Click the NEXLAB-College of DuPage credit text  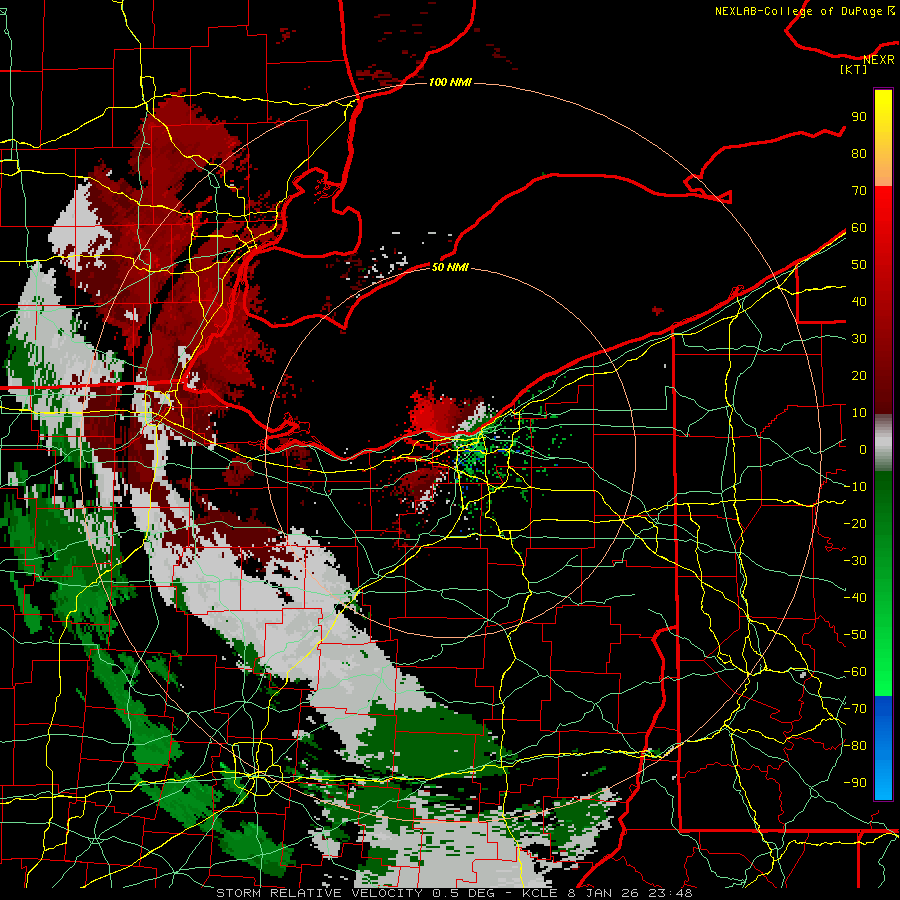[800, 11]
